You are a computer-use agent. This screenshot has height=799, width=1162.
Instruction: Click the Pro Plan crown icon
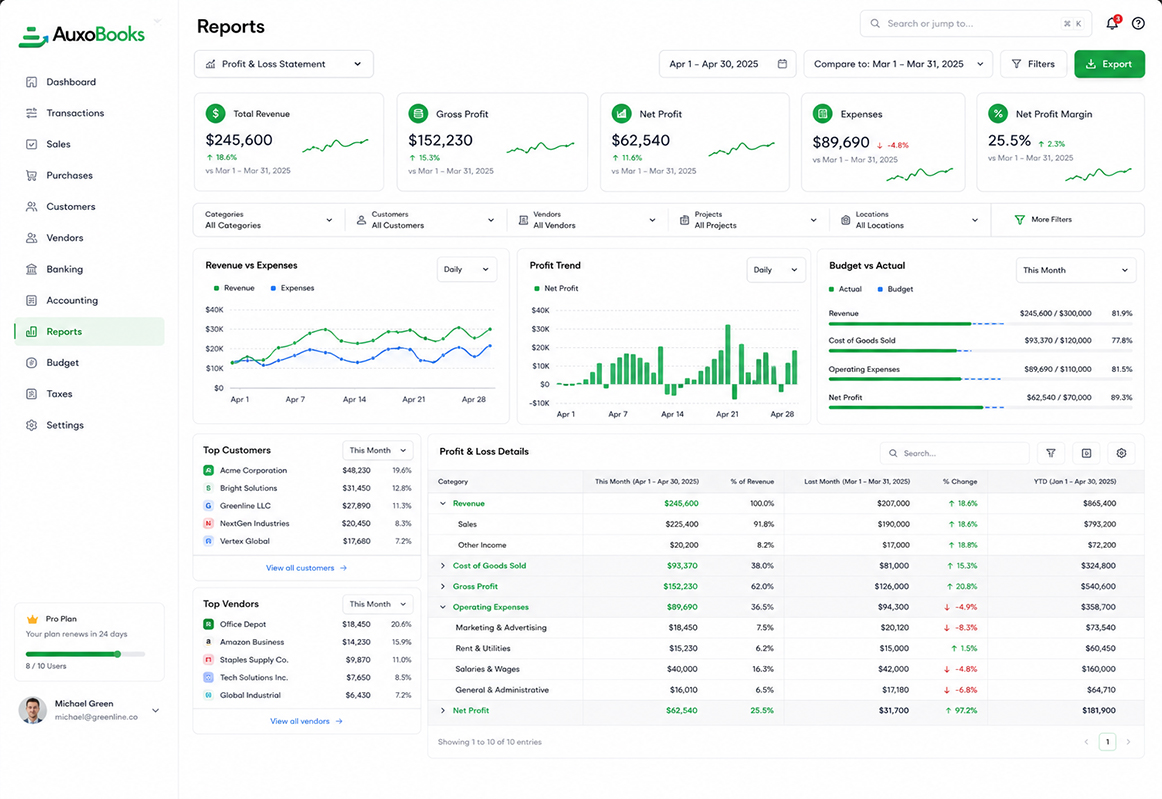32,619
